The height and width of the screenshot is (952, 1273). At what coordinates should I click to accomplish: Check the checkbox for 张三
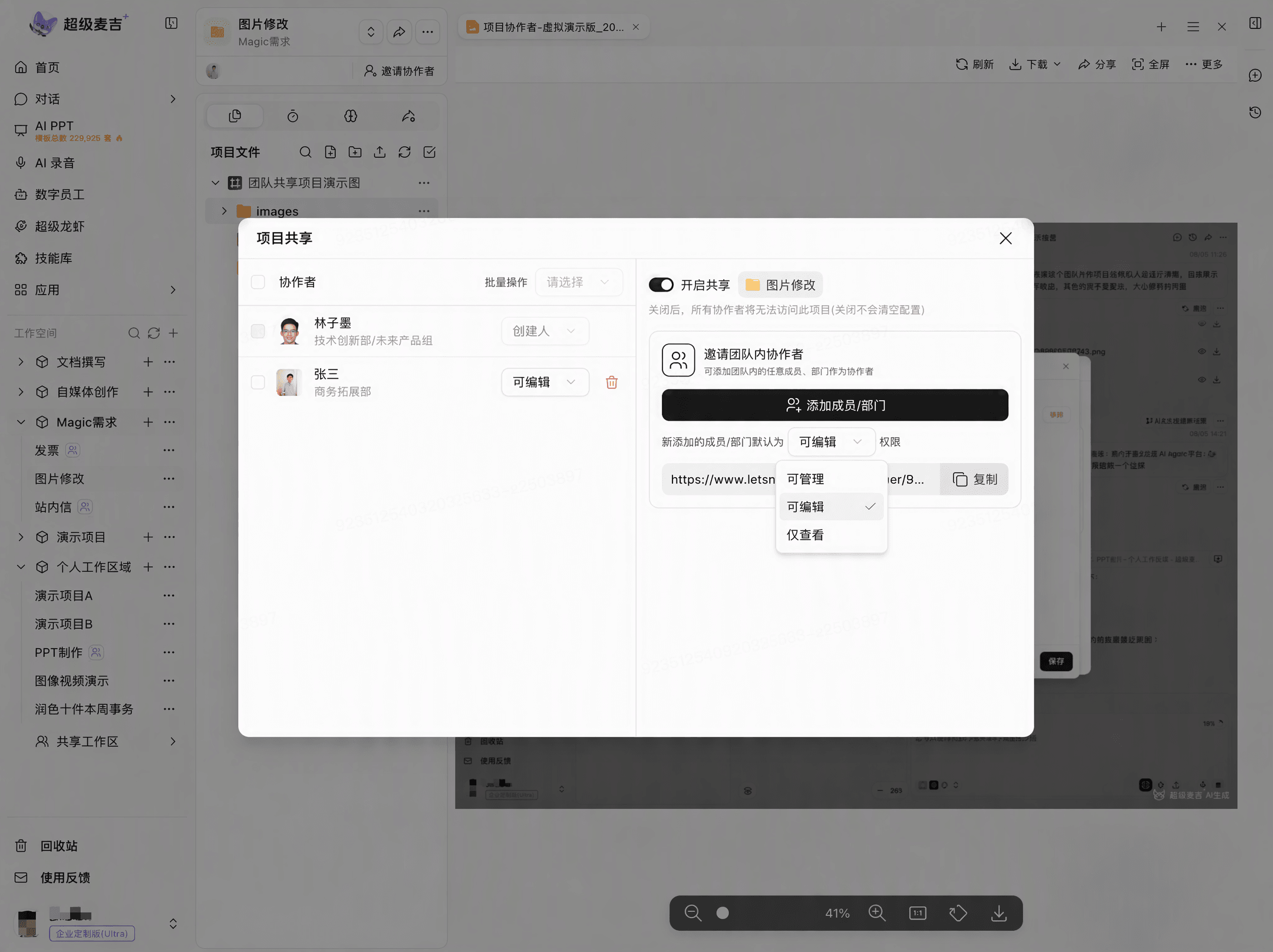point(258,382)
